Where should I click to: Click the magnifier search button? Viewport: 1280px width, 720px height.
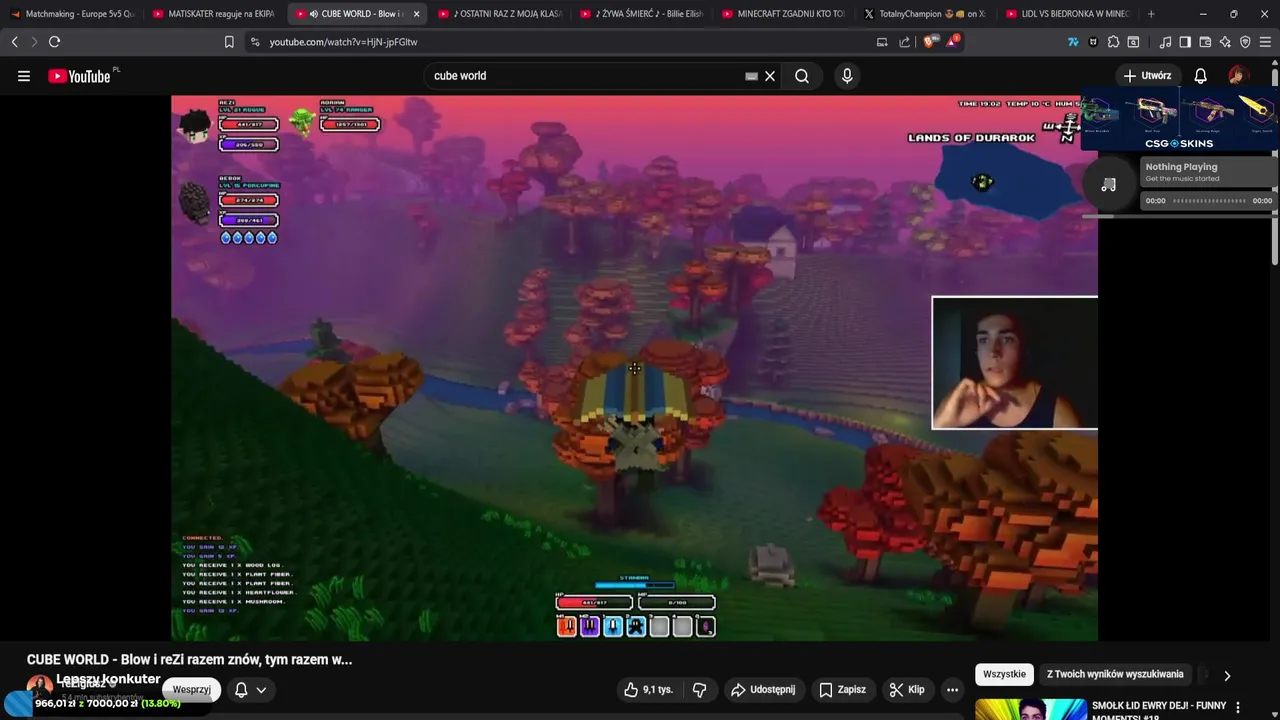click(x=802, y=76)
